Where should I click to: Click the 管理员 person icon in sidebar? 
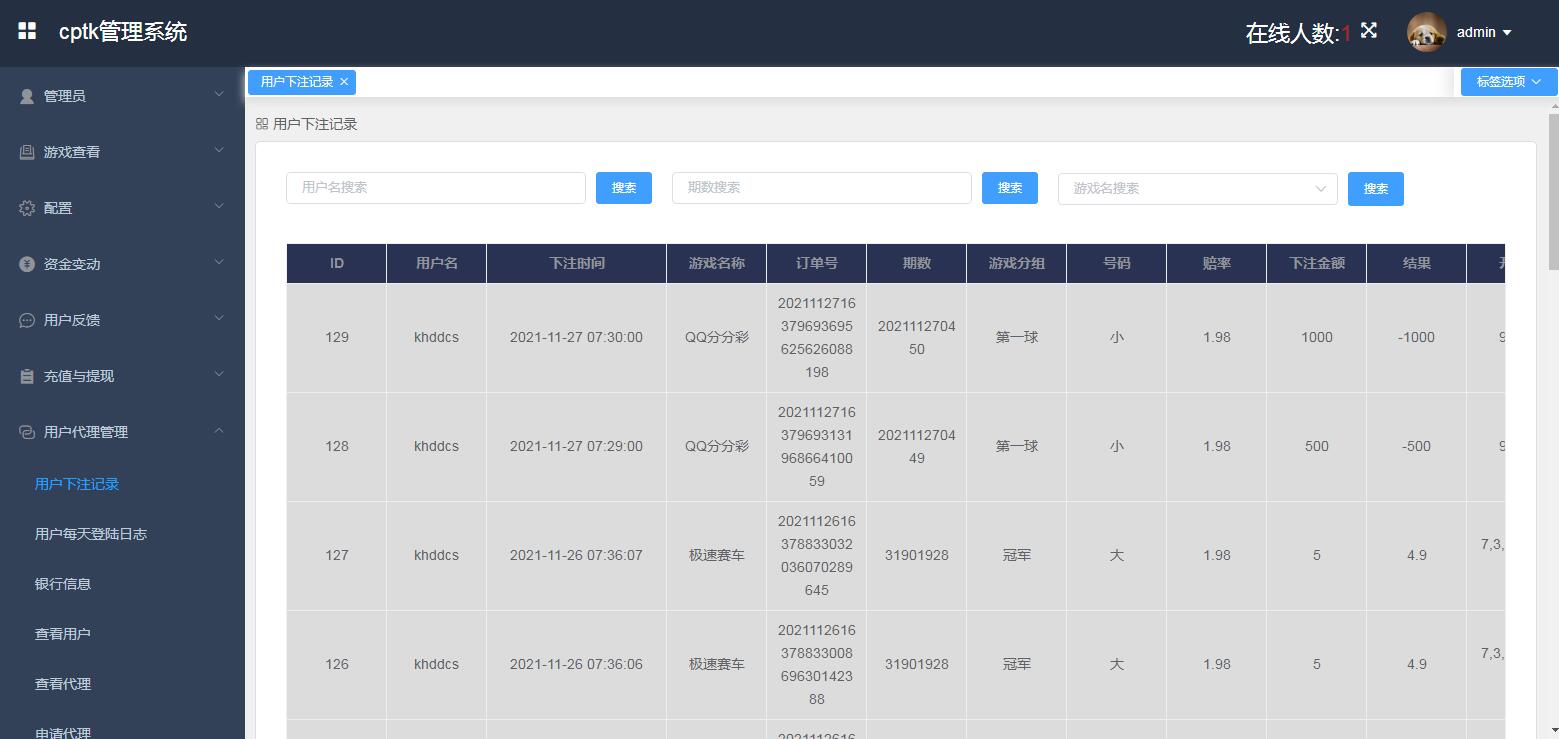pyautogui.click(x=27, y=96)
